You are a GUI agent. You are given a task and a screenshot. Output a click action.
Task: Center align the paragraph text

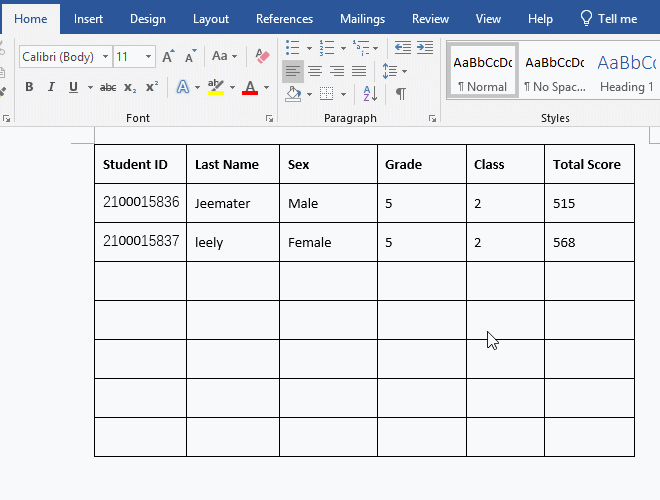click(315, 71)
